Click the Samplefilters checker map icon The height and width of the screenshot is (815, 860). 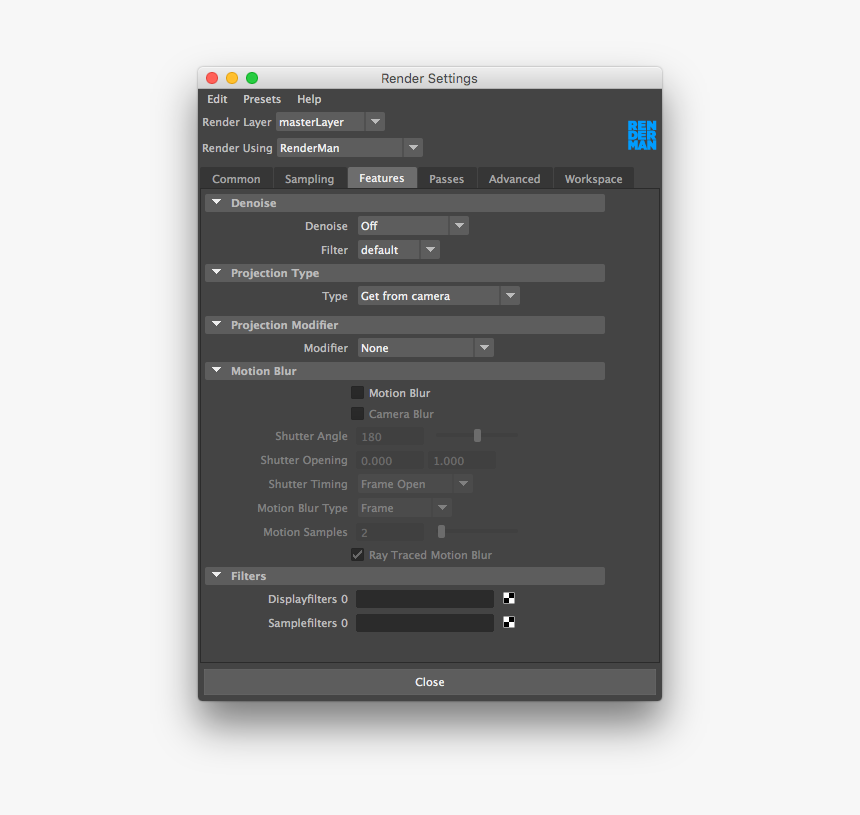[509, 622]
